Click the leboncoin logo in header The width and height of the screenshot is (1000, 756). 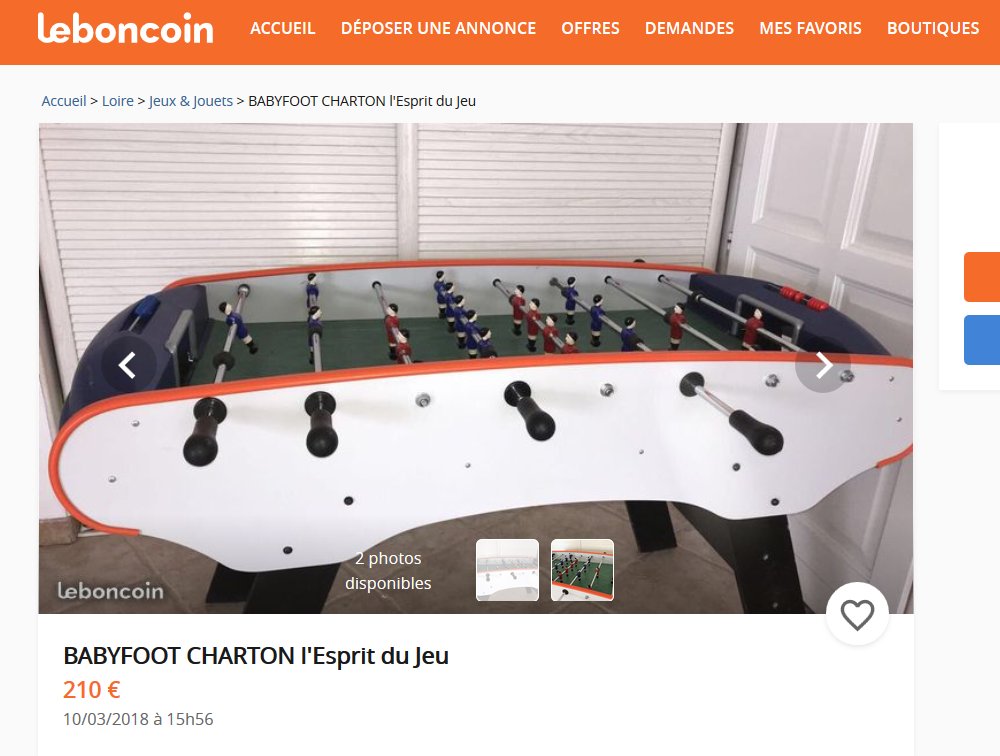point(126,29)
